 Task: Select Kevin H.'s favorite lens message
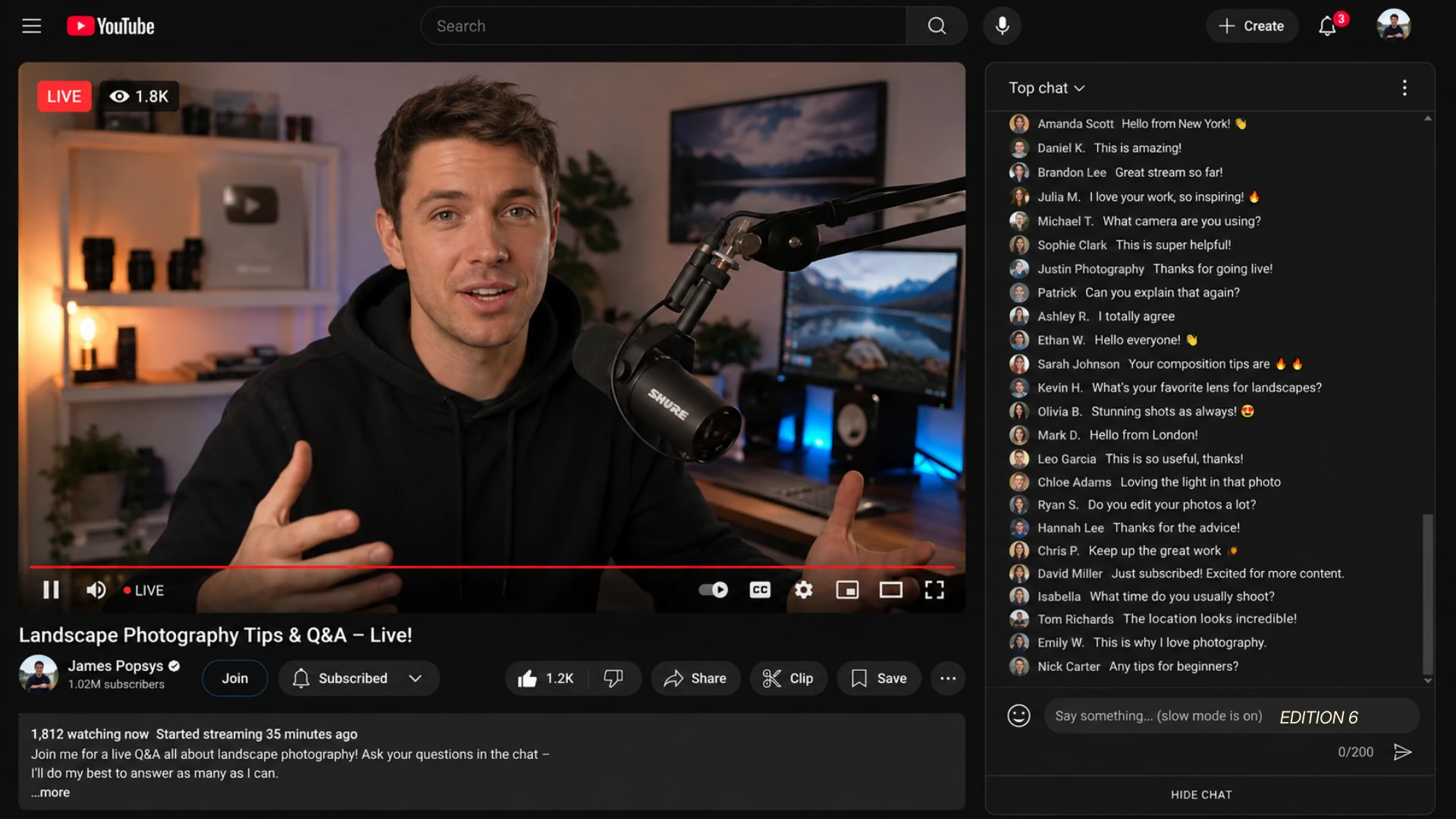(1206, 388)
